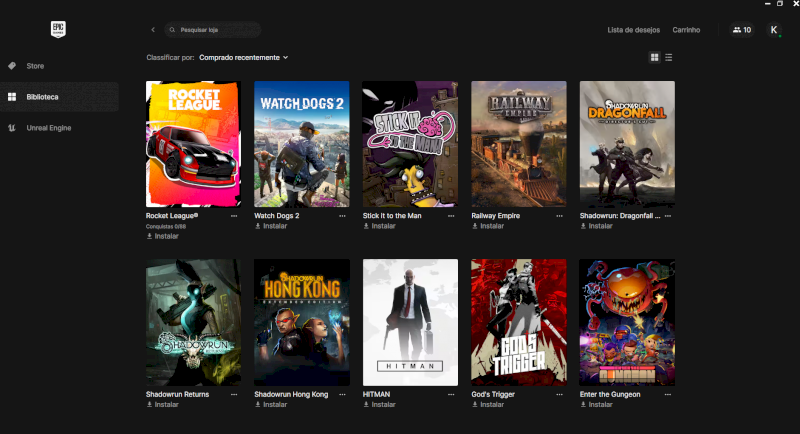This screenshot has height=434, width=800.
Task: Select the Enter the Gungeon cover art
Action: tap(627, 322)
